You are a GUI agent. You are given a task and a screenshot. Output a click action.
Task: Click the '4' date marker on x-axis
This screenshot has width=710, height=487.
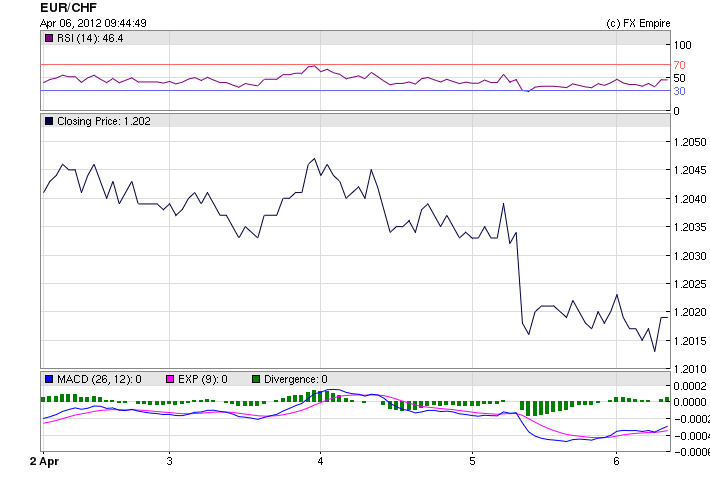point(320,462)
